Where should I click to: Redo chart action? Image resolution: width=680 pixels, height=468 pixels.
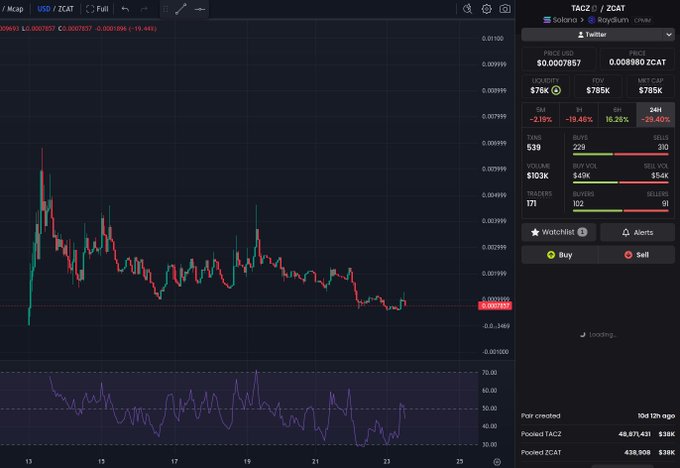(144, 9)
